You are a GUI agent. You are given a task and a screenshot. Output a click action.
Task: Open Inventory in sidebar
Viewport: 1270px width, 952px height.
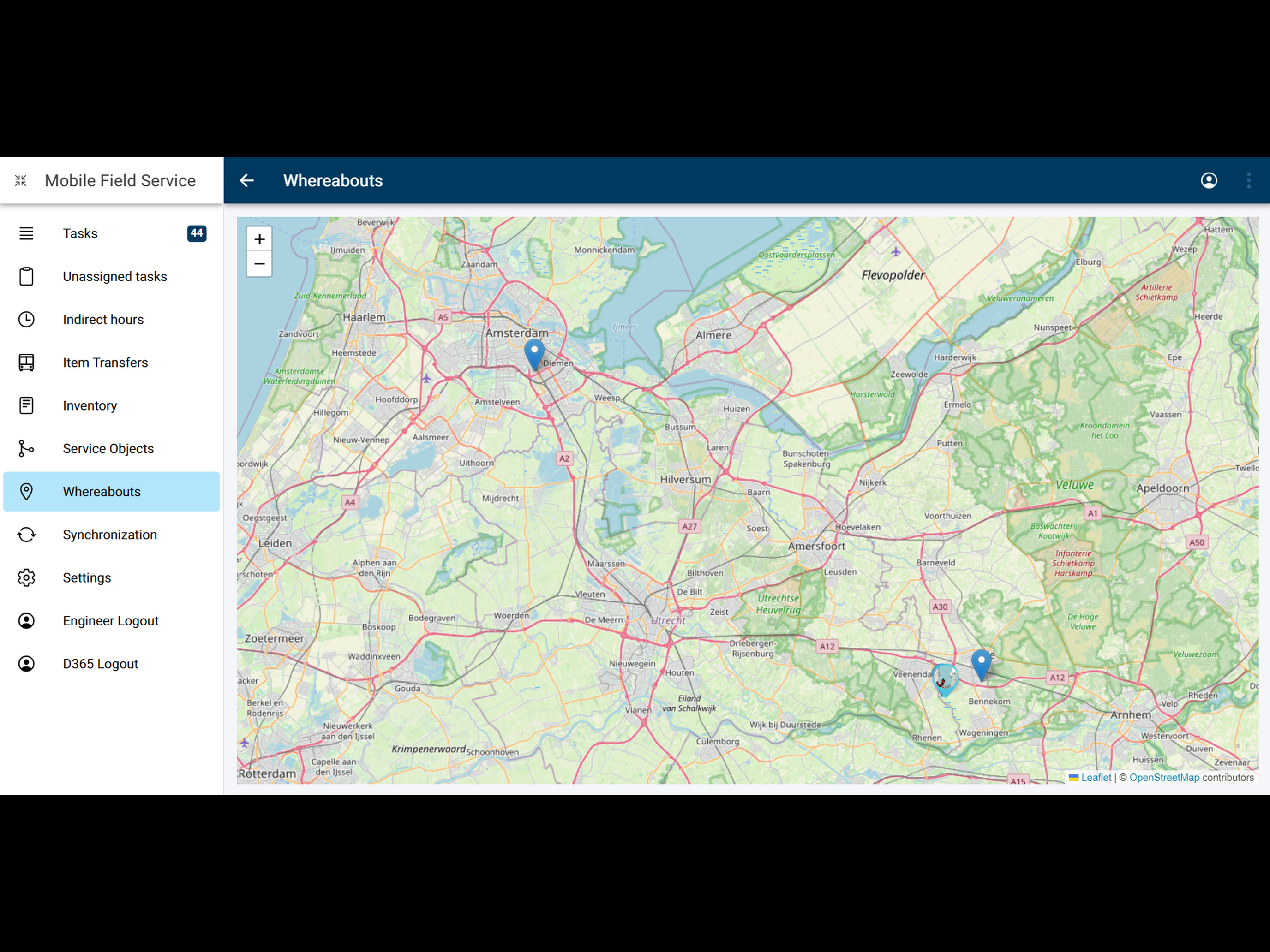111,406
